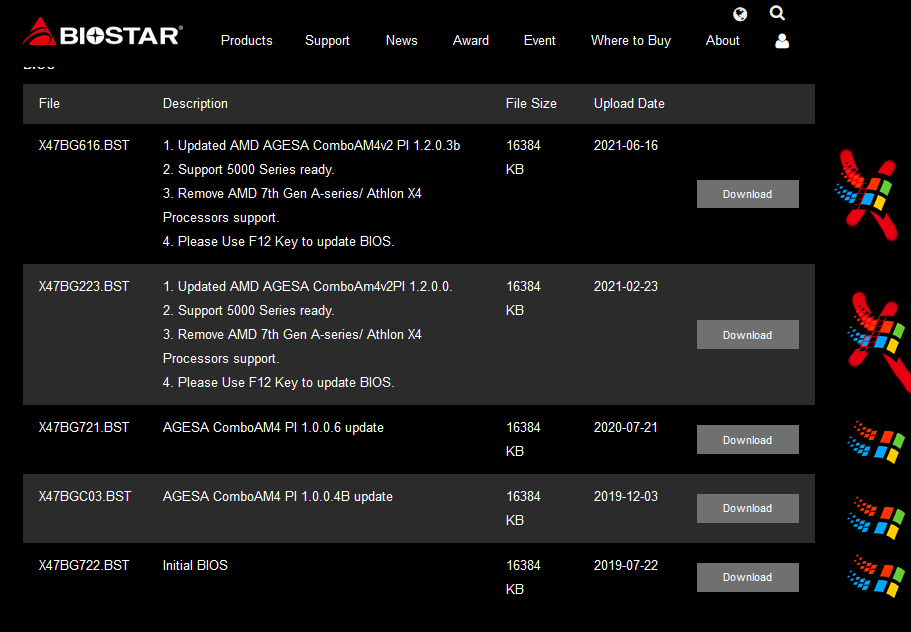Click the upload date 2021-02-23
This screenshot has height=632, width=911.
point(626,286)
